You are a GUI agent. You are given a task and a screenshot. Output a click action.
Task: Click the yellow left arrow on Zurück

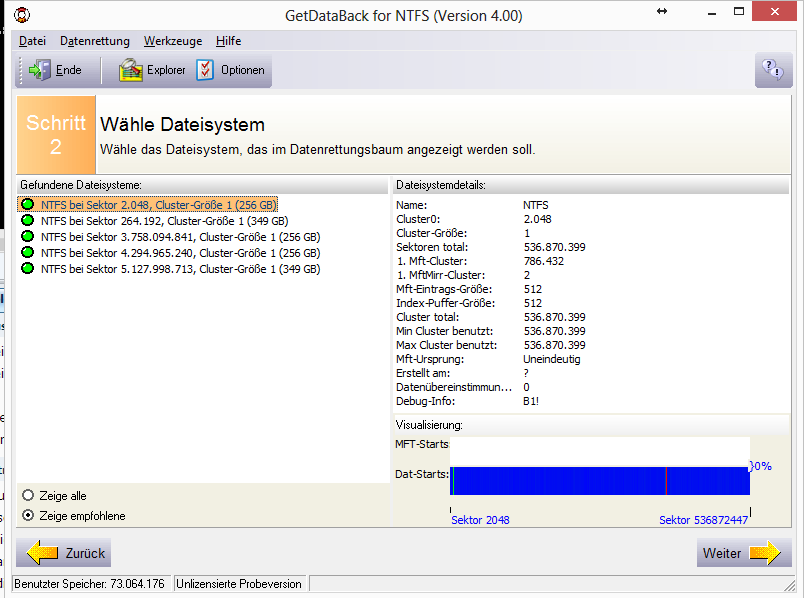coord(43,552)
